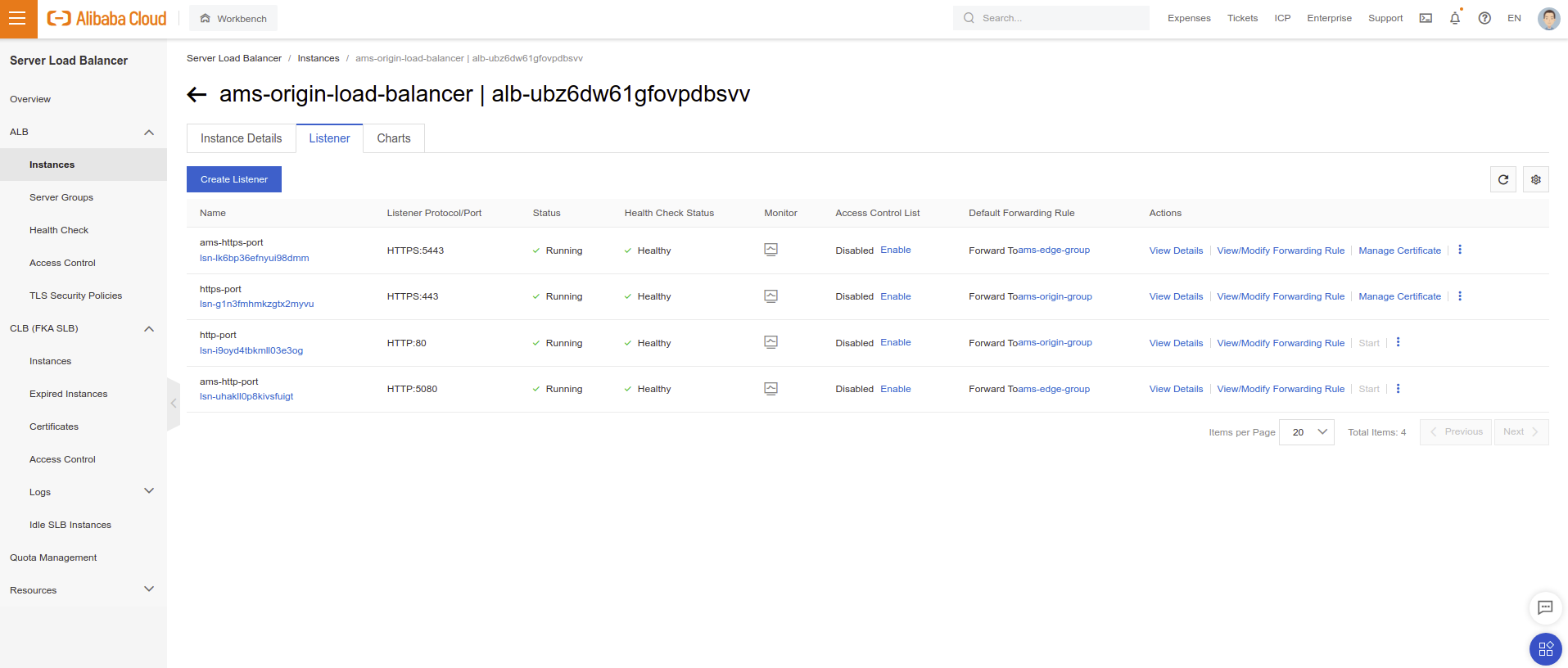This screenshot has height=668, width=1568.
Task: Open the user avatar menu
Action: pyautogui.click(x=1548, y=18)
